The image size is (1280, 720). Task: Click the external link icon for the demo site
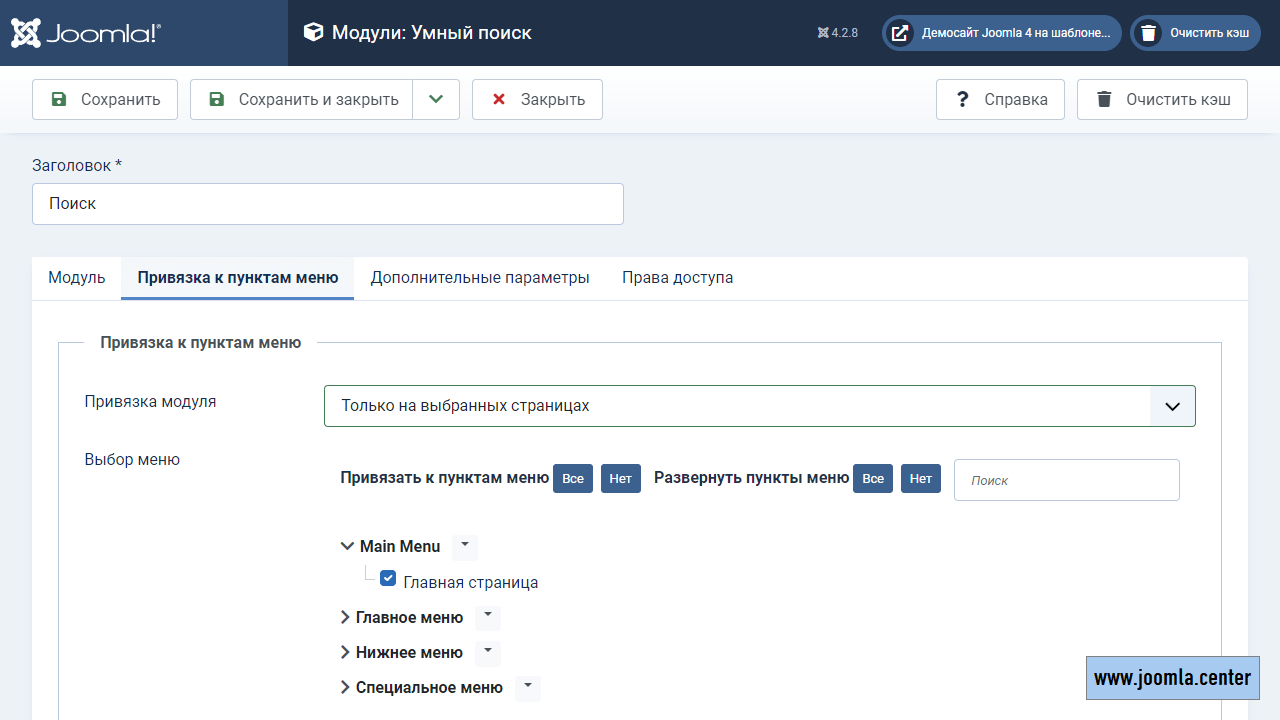pyautogui.click(x=900, y=33)
